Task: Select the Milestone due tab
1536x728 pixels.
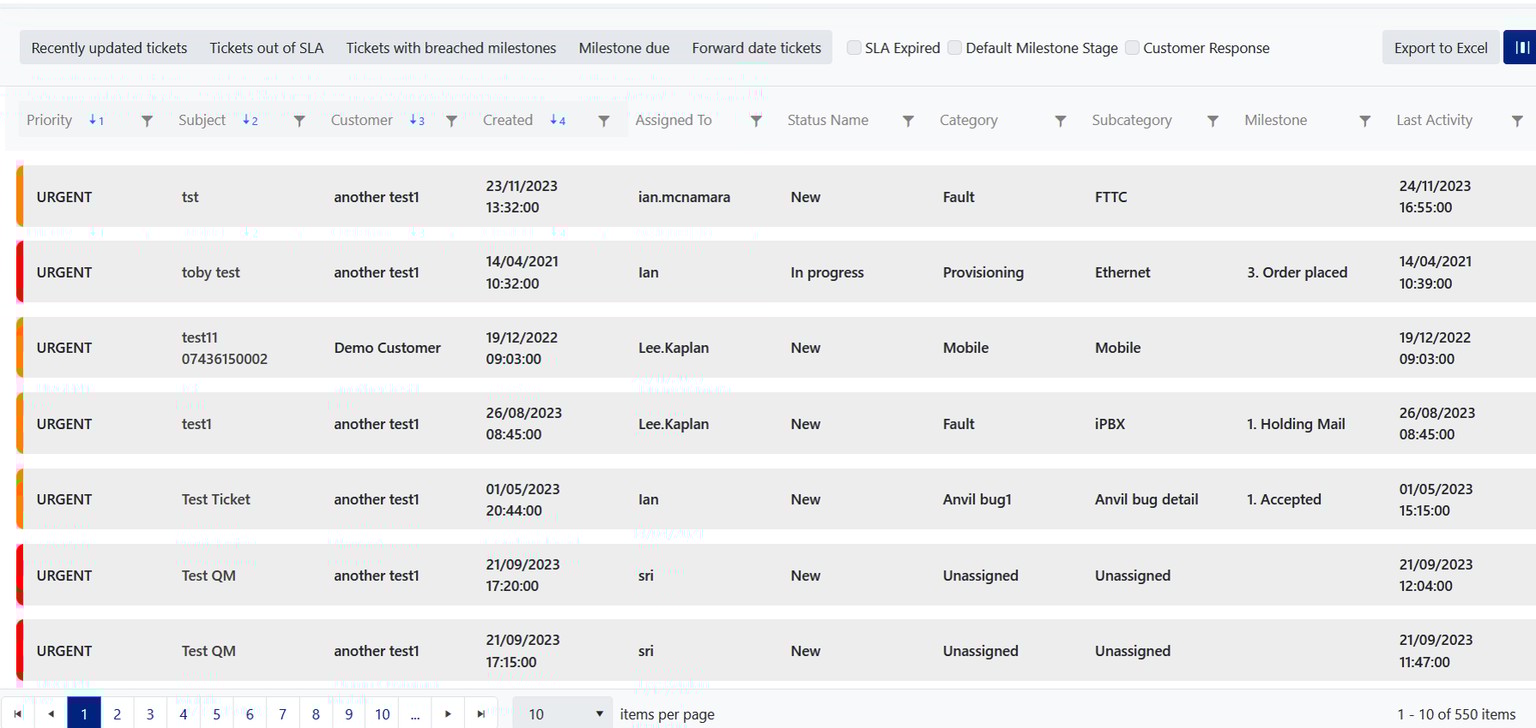Action: 624,48
